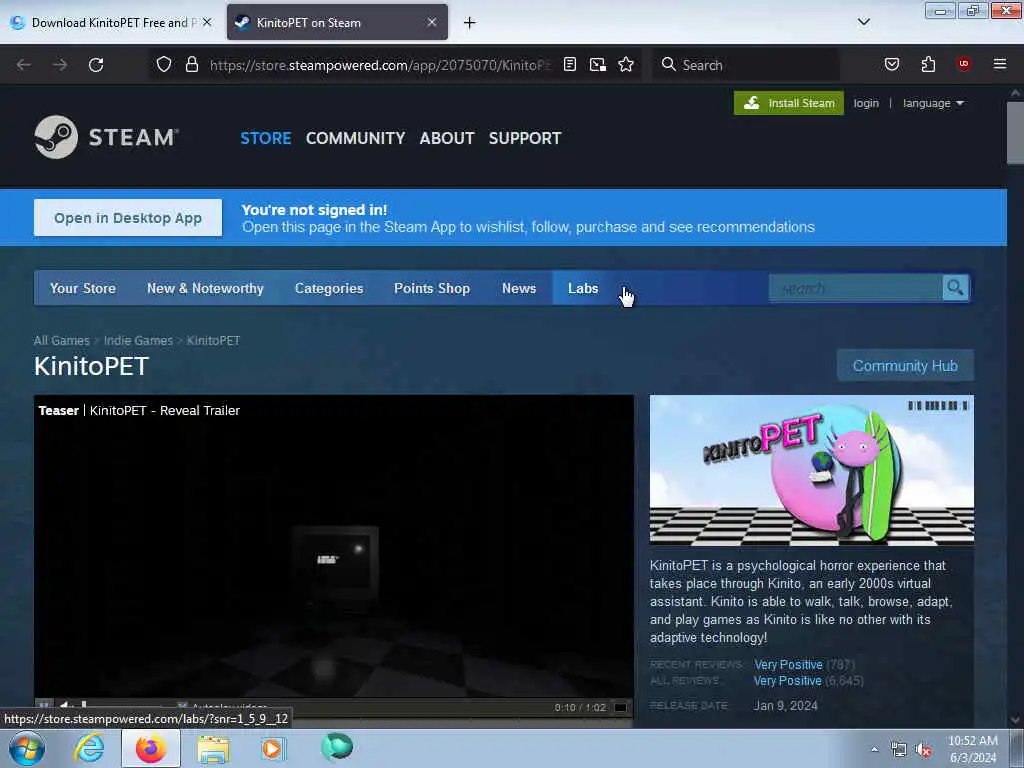
Task: Open Points Shop tab
Action: (432, 288)
